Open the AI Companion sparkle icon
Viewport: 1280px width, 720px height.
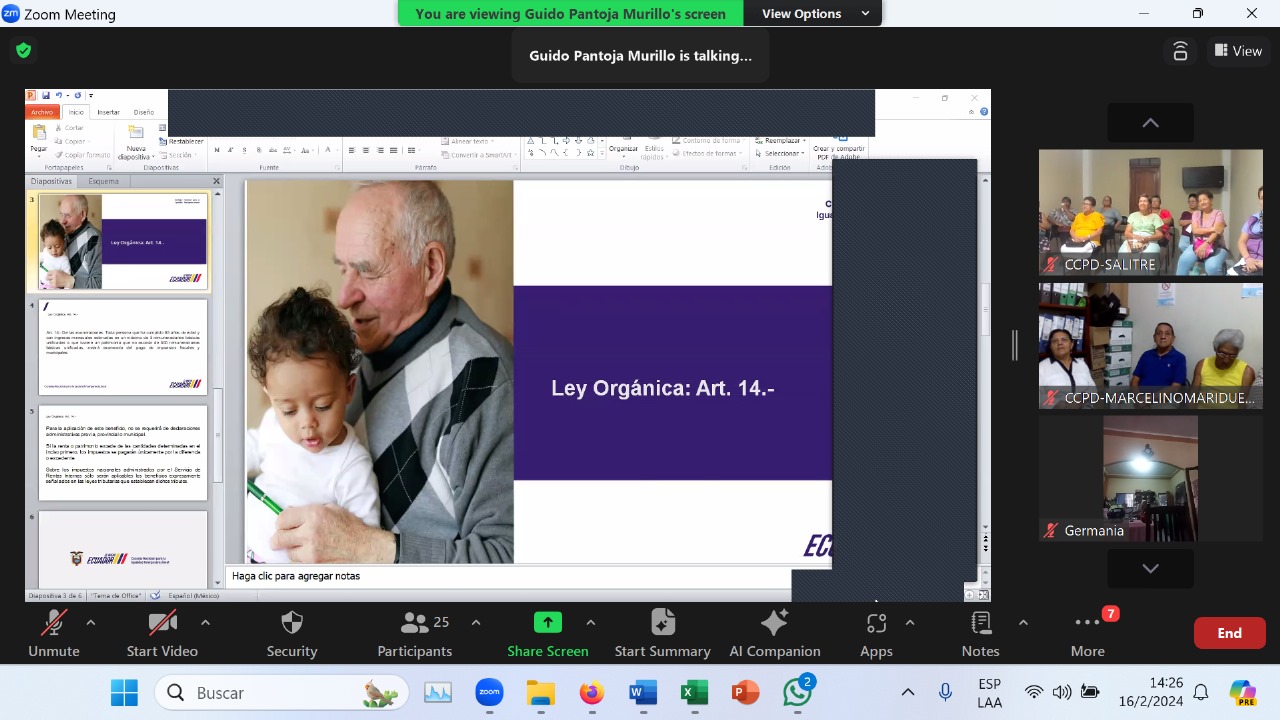point(774,623)
